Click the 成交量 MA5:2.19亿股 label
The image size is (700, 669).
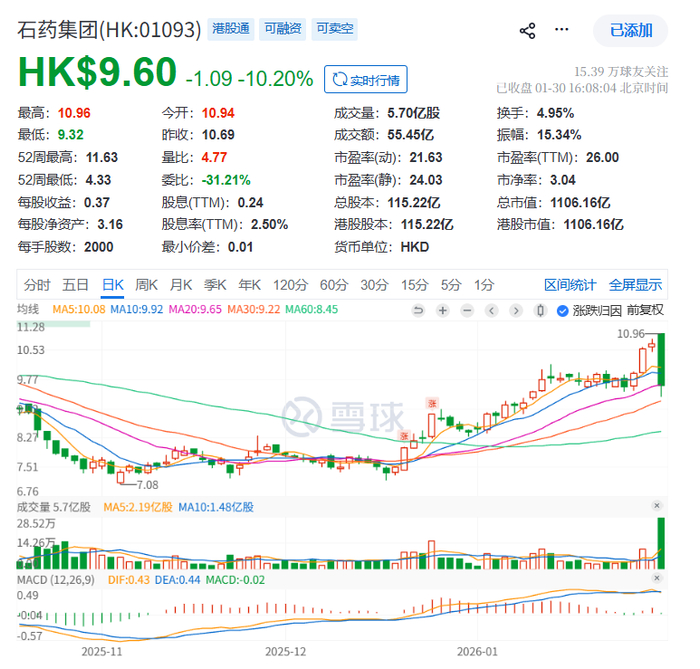tap(138, 507)
